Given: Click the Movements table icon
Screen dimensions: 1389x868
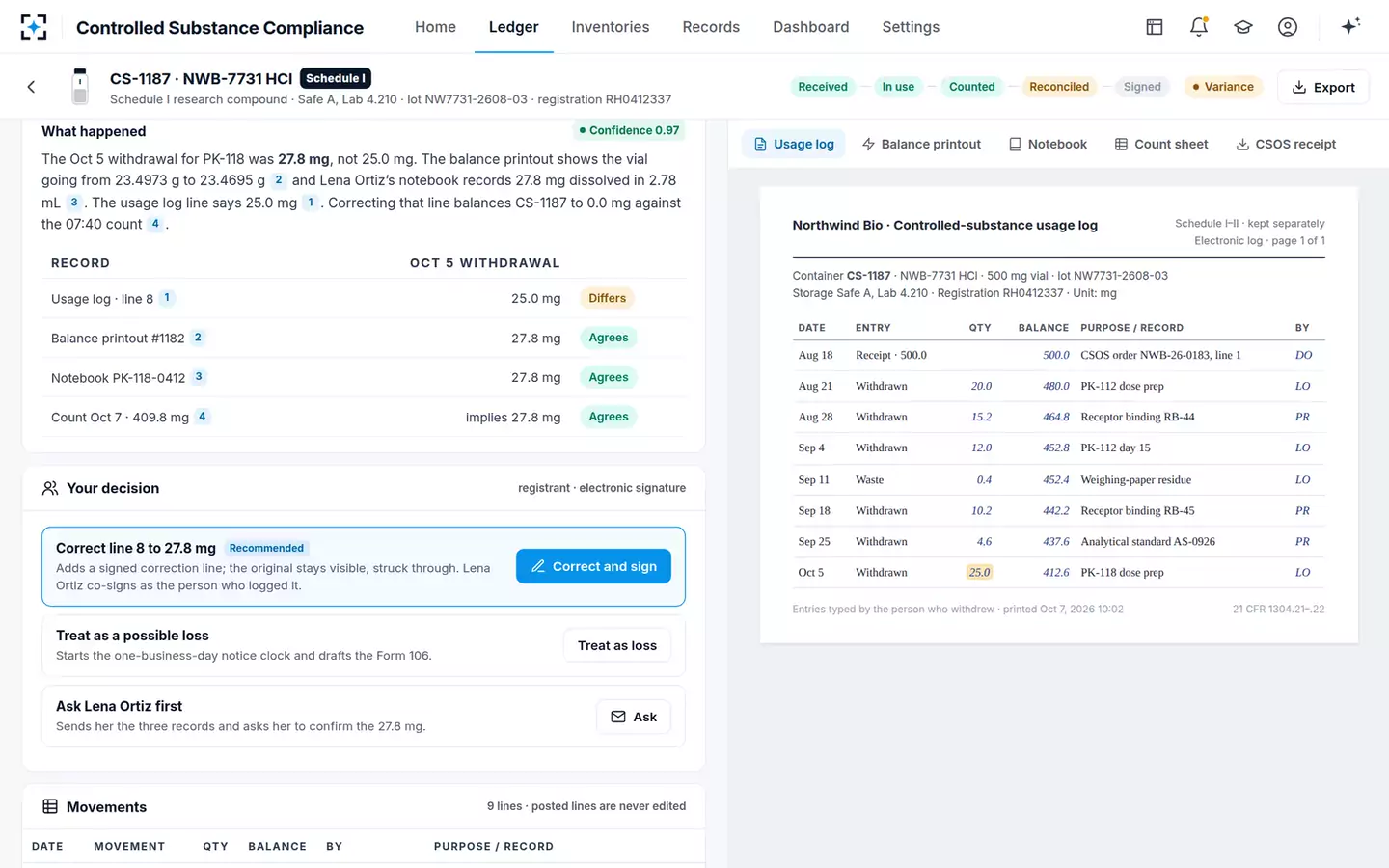Looking at the screenshot, I should (50, 806).
